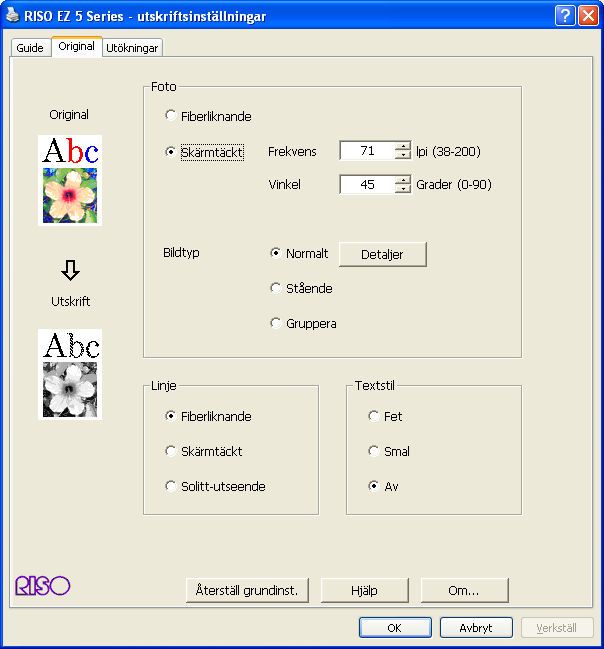This screenshot has width=604, height=649.
Task: Choose Stående image type
Action: pyautogui.click(x=301, y=288)
